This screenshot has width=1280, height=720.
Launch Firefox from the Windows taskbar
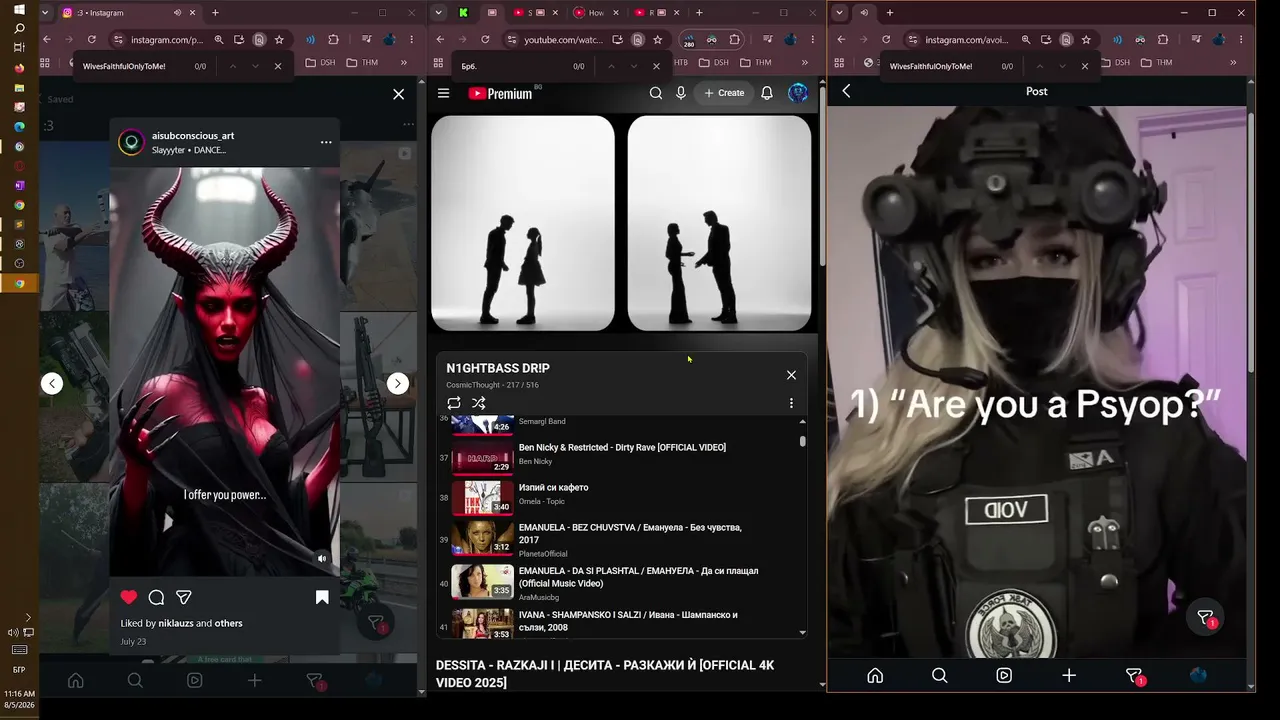coord(19,69)
